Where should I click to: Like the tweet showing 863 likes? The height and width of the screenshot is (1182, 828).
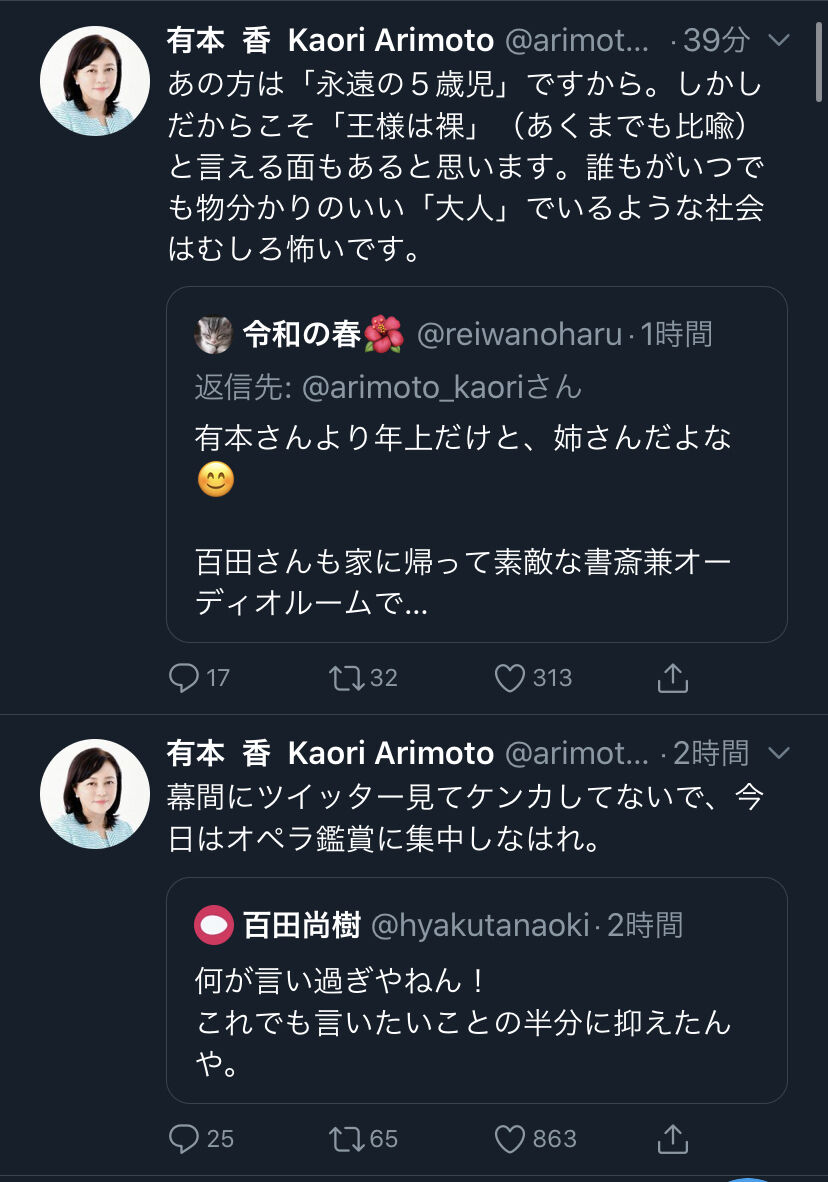tap(513, 1139)
